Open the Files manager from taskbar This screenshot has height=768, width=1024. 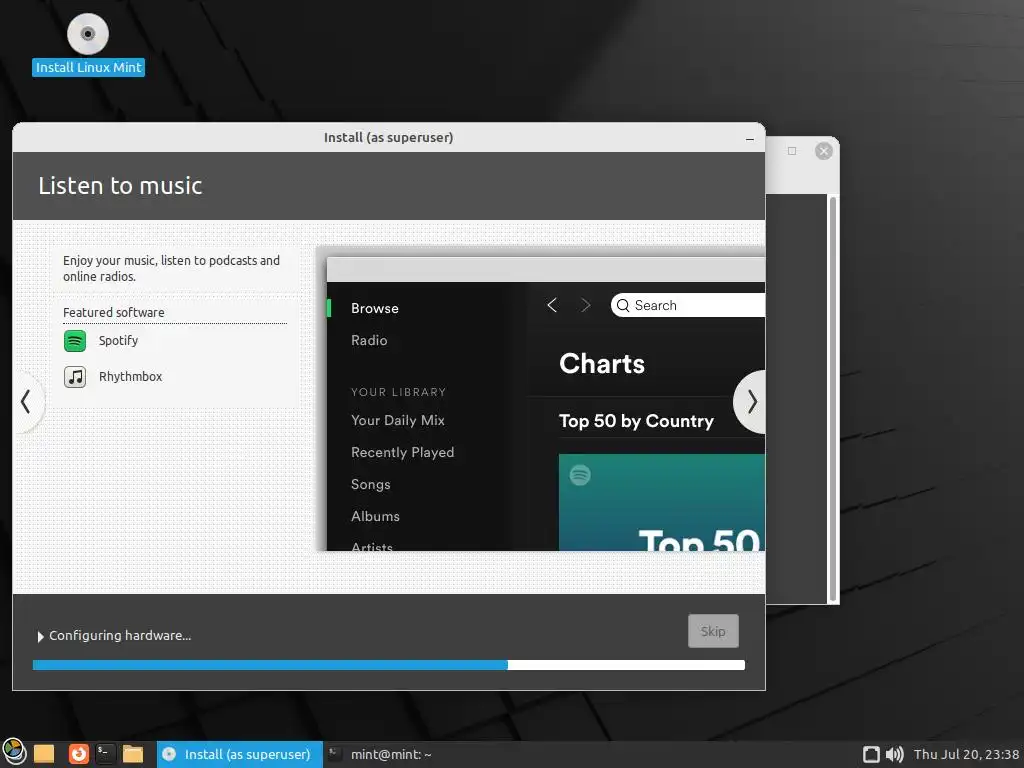click(133, 754)
